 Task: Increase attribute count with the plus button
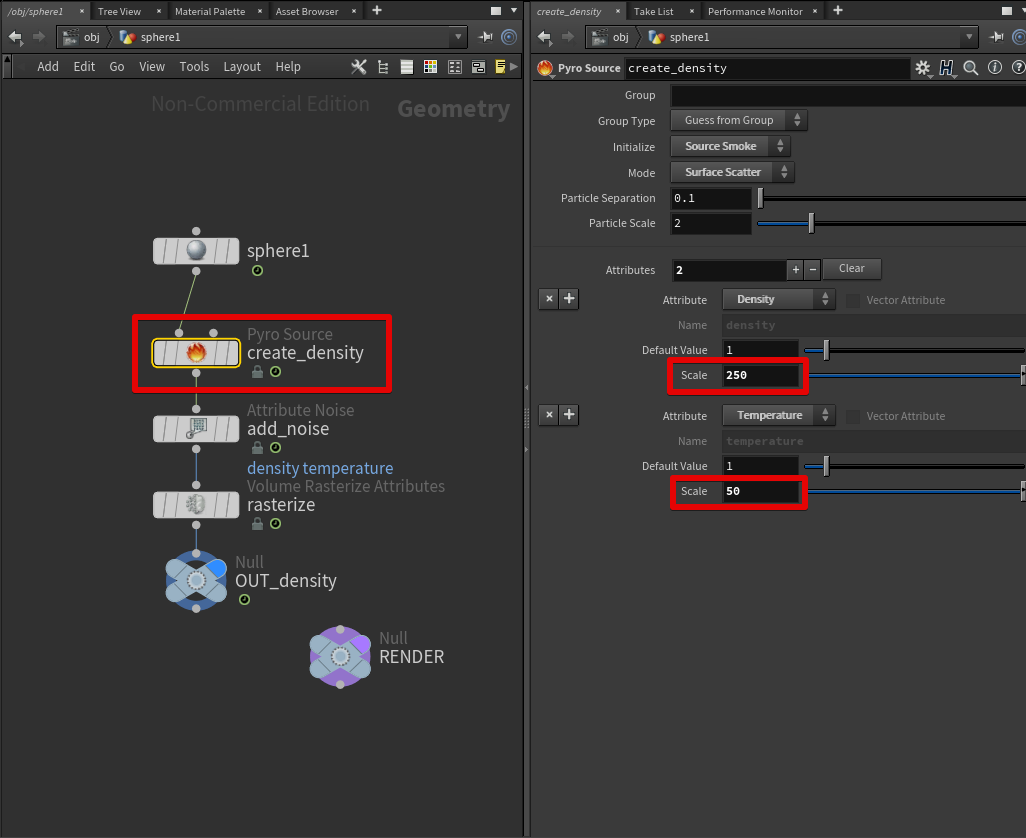[796, 268]
